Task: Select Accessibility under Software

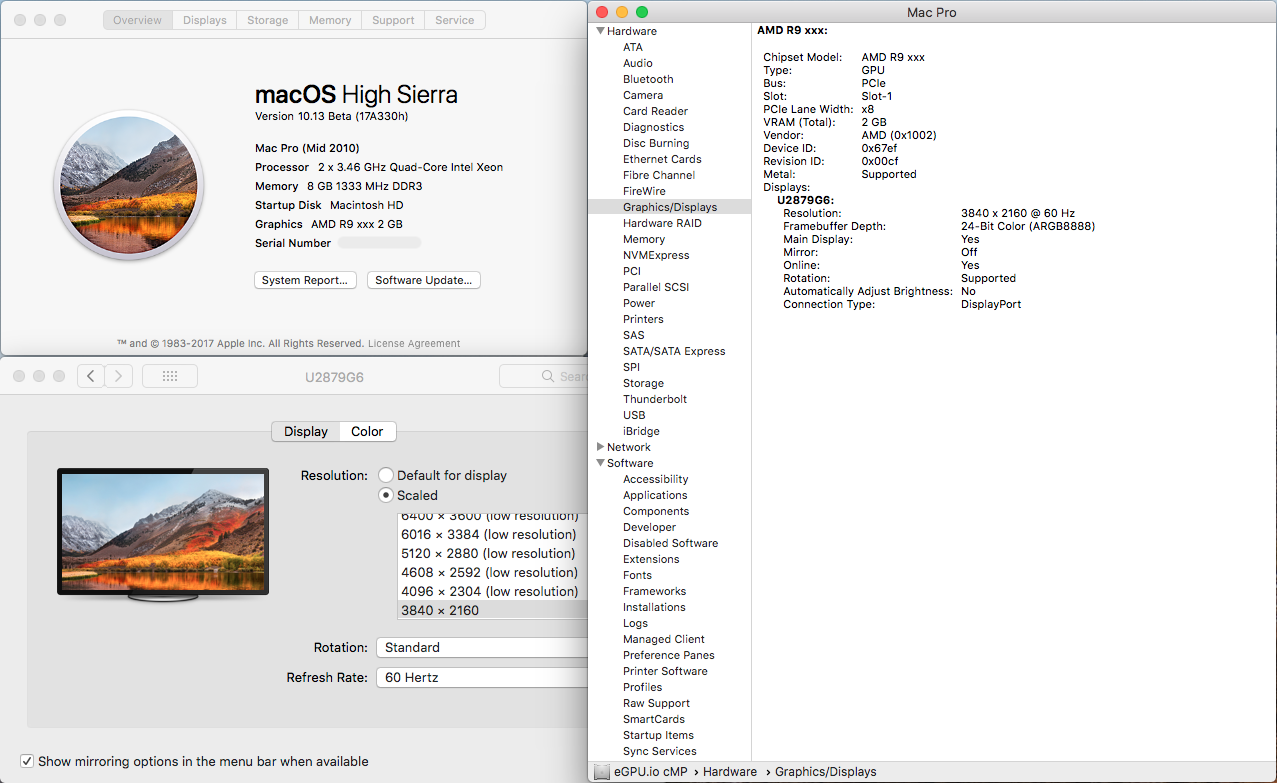Action: [x=655, y=479]
